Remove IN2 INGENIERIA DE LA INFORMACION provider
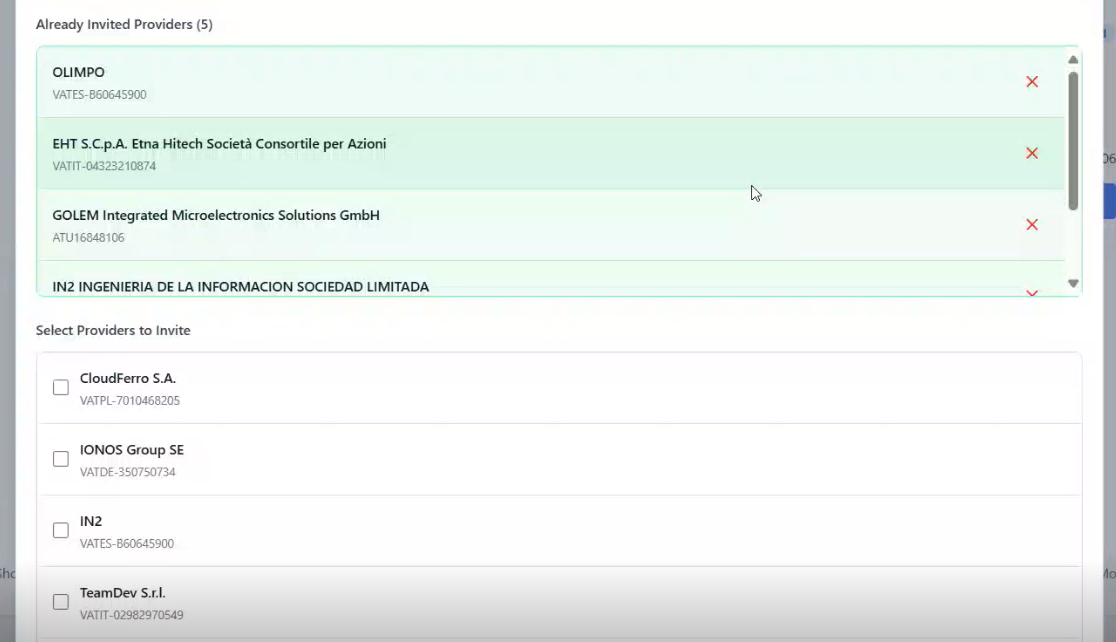The width and height of the screenshot is (1116, 642). coord(1032,292)
